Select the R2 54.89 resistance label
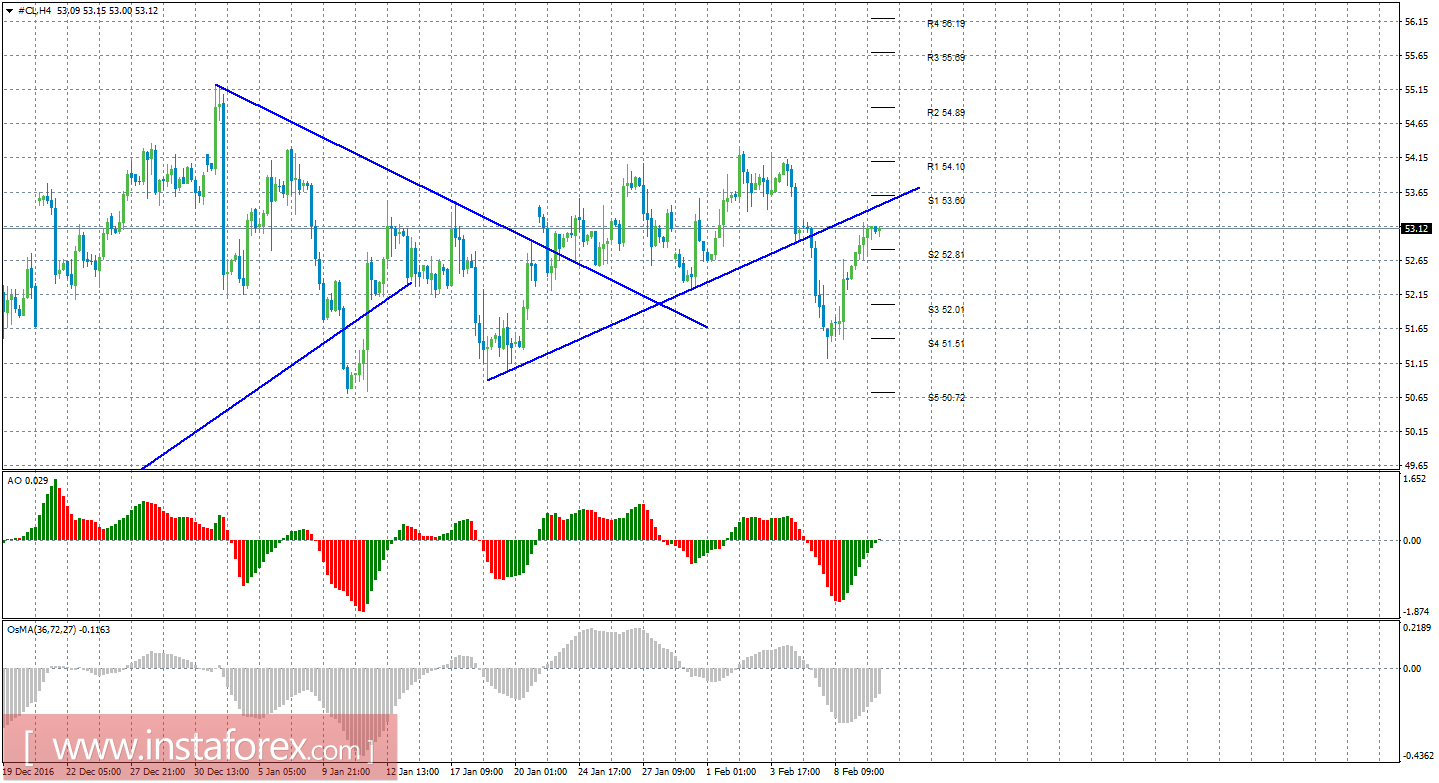Image resolution: width=1439 pixels, height=783 pixels. pos(945,113)
